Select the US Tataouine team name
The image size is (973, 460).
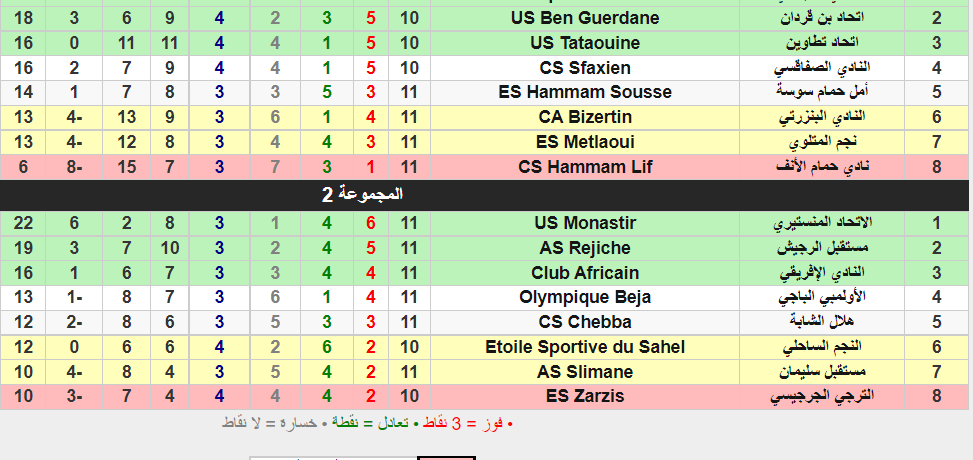[x=585, y=43]
